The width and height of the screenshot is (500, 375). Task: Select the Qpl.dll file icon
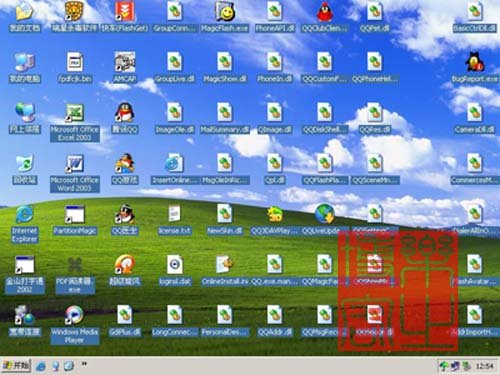pos(275,163)
